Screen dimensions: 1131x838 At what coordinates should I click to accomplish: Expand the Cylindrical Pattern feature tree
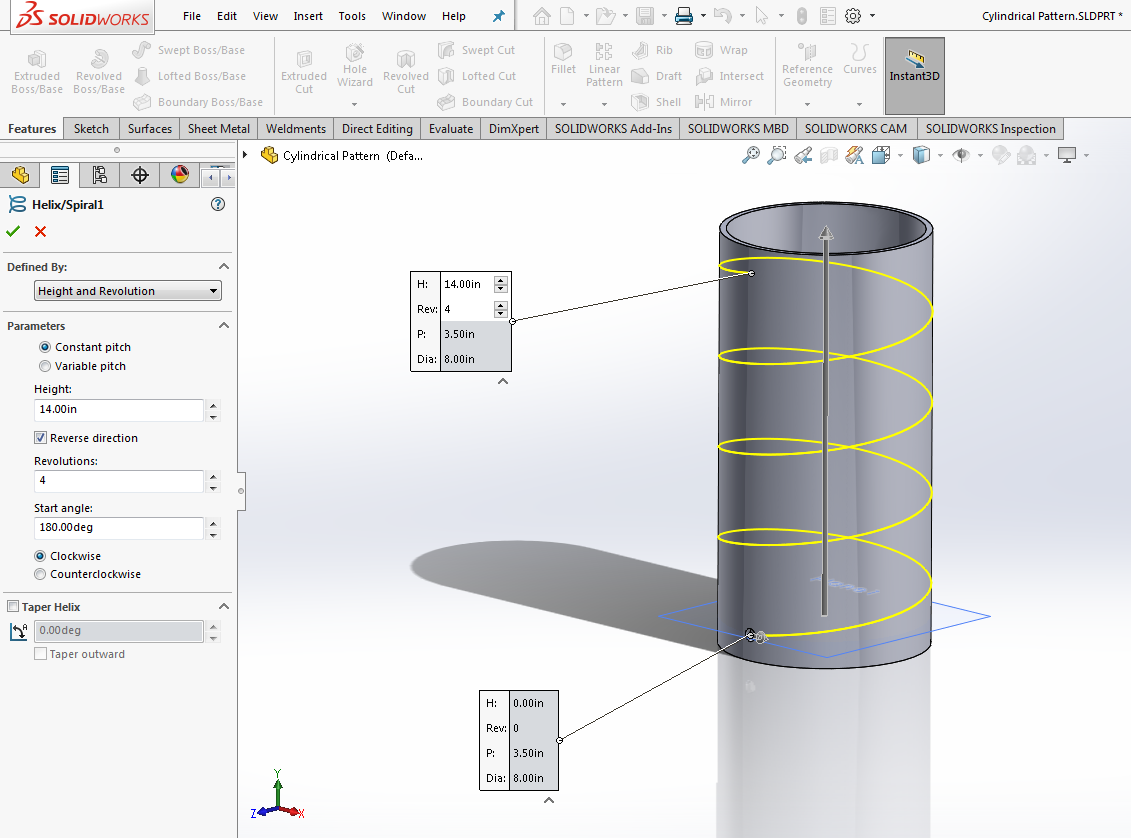[245, 155]
